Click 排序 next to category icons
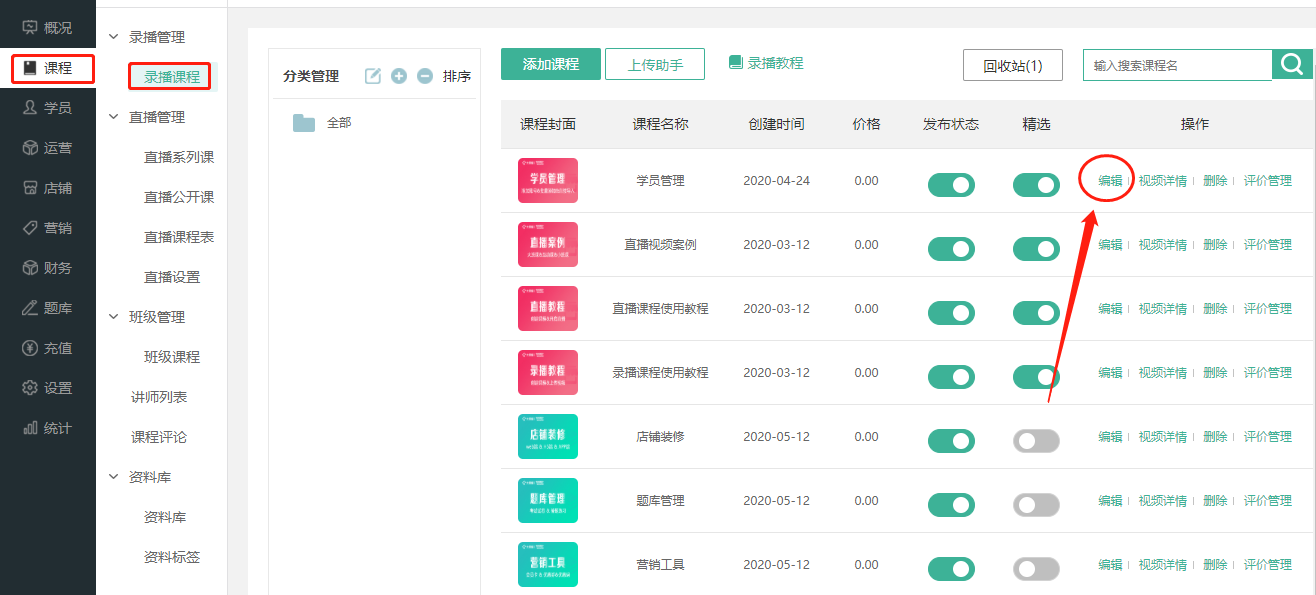The width and height of the screenshot is (1316, 595). (457, 76)
